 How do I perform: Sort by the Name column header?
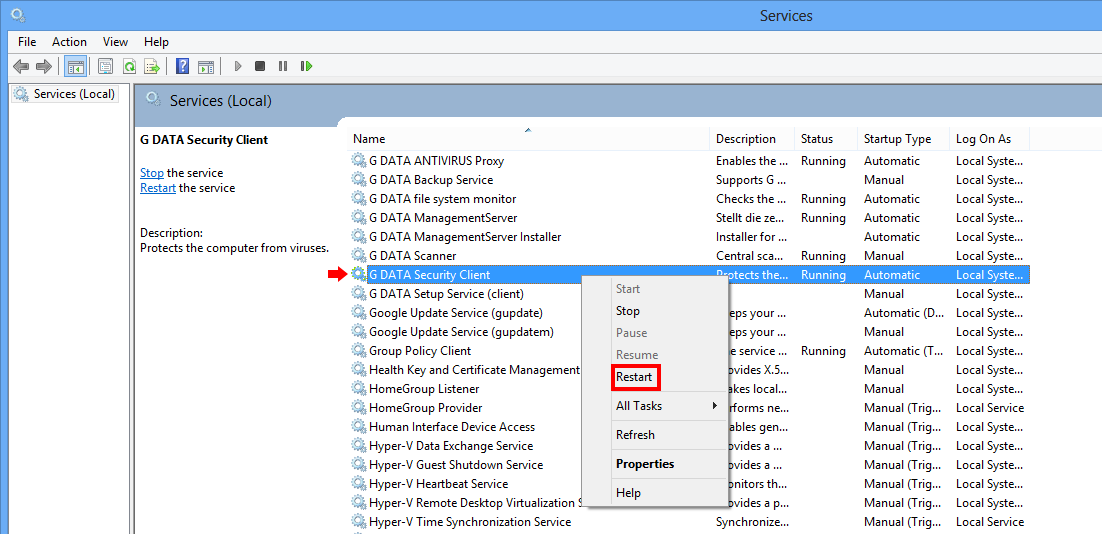pos(529,138)
